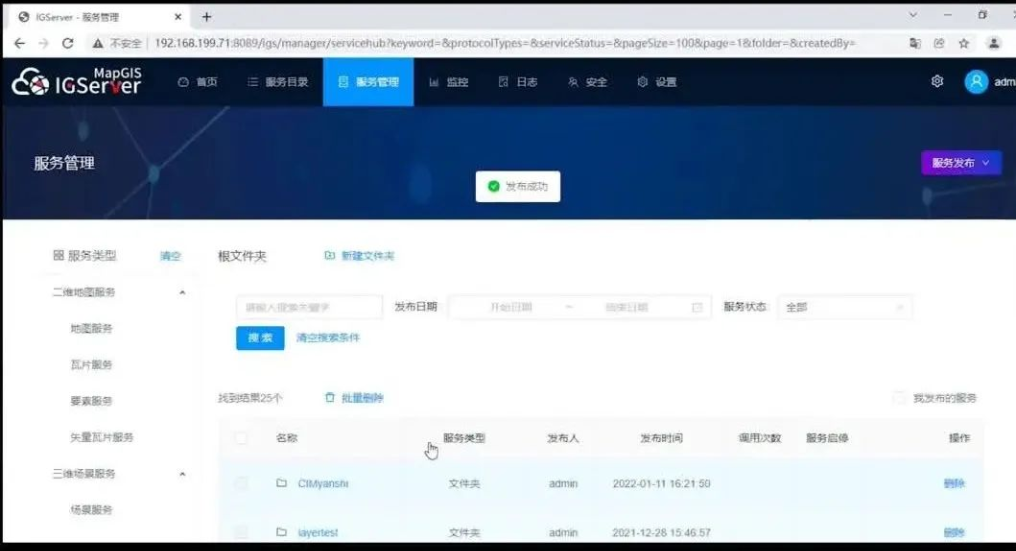Click the translate page icon in address bar
This screenshot has width=1016, height=551.
pyautogui.click(x=914, y=43)
